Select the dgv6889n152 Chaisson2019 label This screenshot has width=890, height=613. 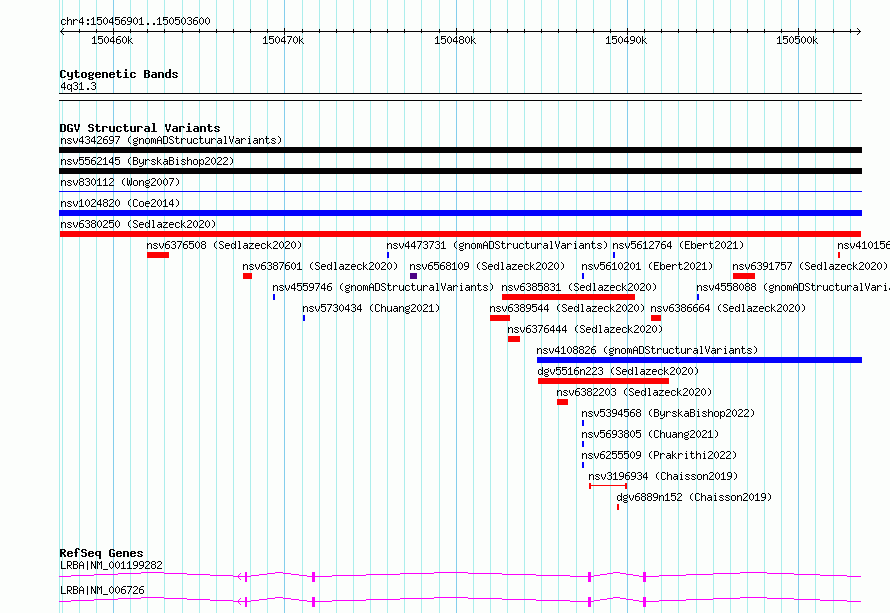694,497
